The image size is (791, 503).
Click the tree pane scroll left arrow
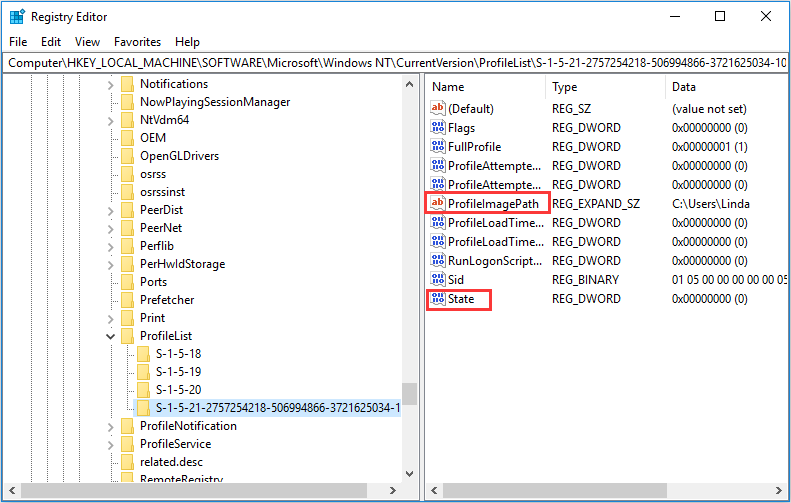click(12, 490)
